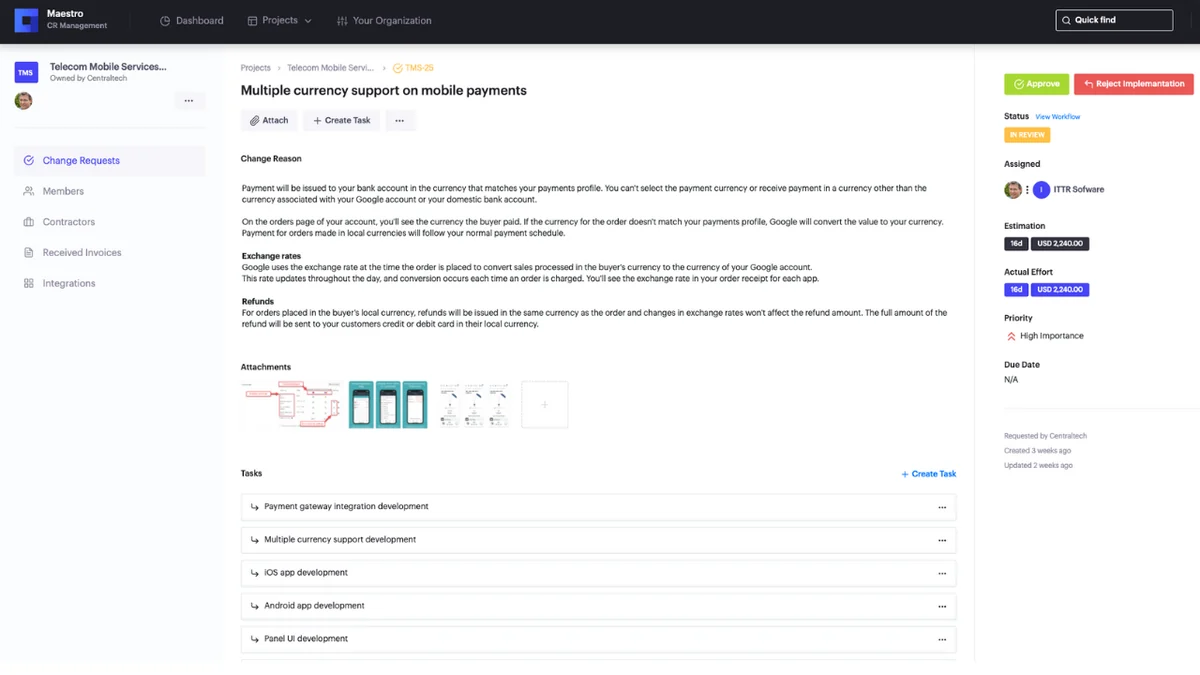Image resolution: width=1200 pixels, height=675 pixels.
Task: Click Reject Implementation button
Action: (1134, 84)
